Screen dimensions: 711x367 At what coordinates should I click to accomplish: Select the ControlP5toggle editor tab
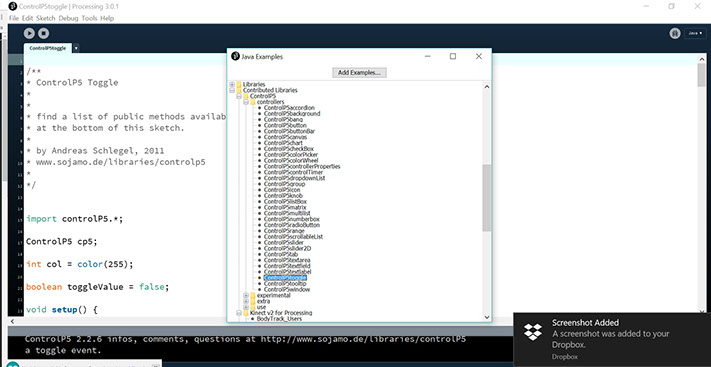tap(48, 48)
